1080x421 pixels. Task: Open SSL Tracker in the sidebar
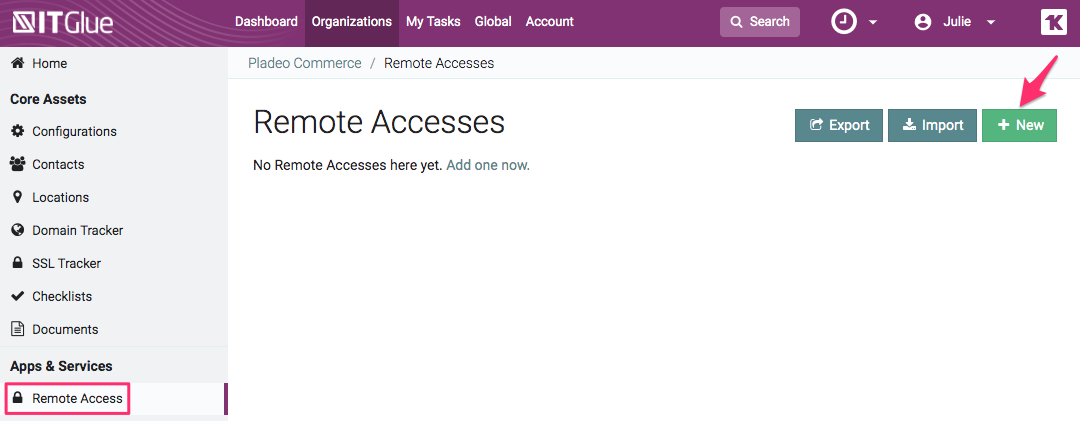pos(67,263)
